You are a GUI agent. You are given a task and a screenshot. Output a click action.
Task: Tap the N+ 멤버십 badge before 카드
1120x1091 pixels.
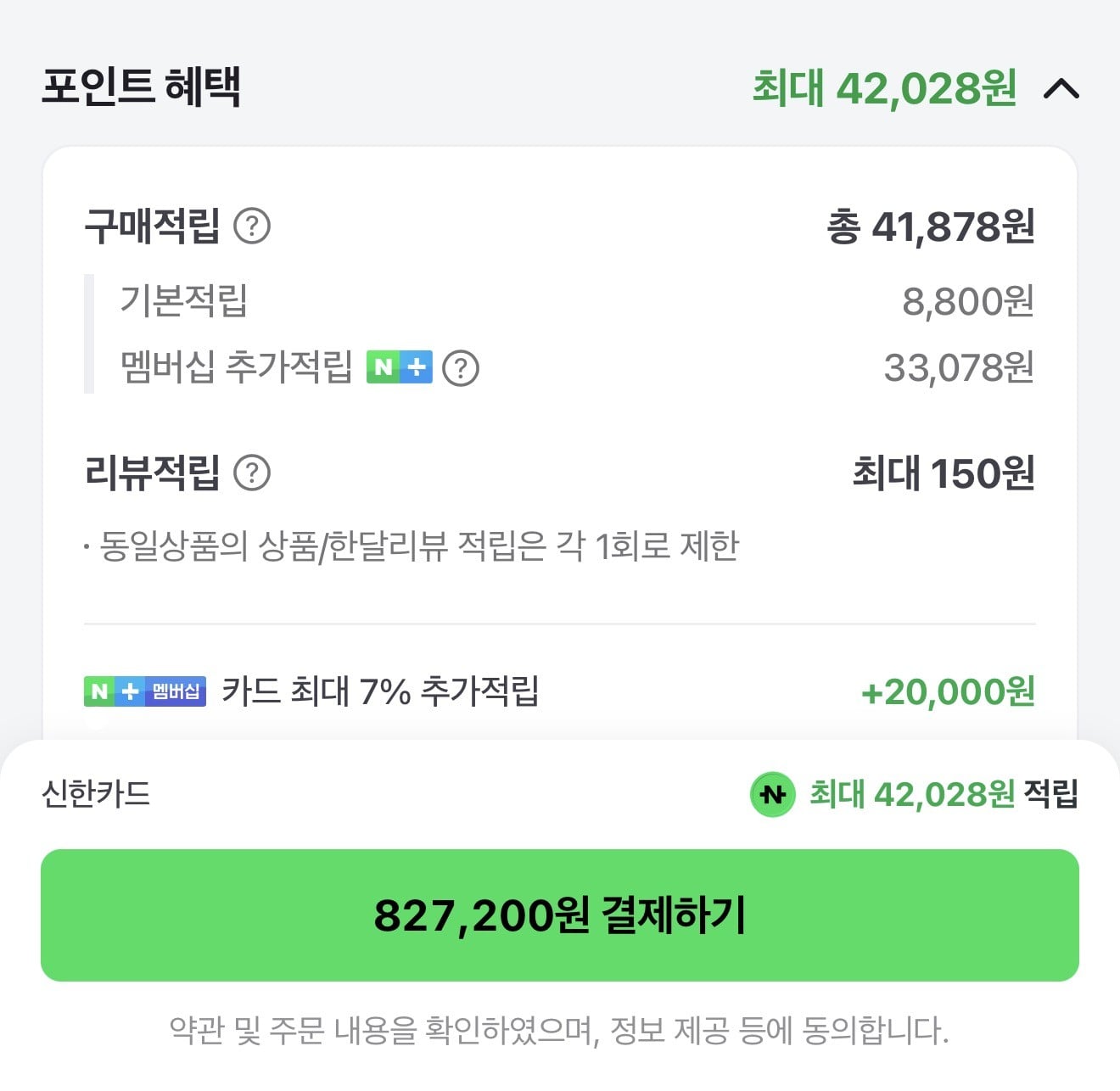pos(145,691)
